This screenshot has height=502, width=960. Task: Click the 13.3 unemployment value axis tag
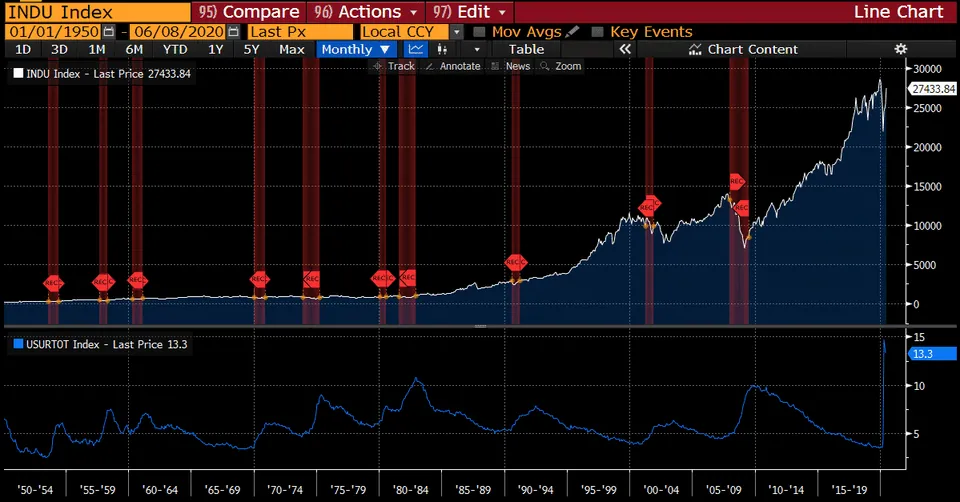tap(932, 354)
